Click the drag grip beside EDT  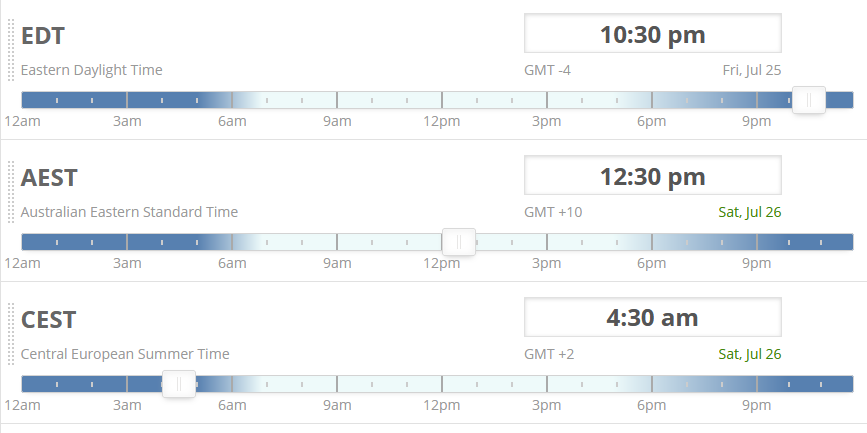[10, 48]
